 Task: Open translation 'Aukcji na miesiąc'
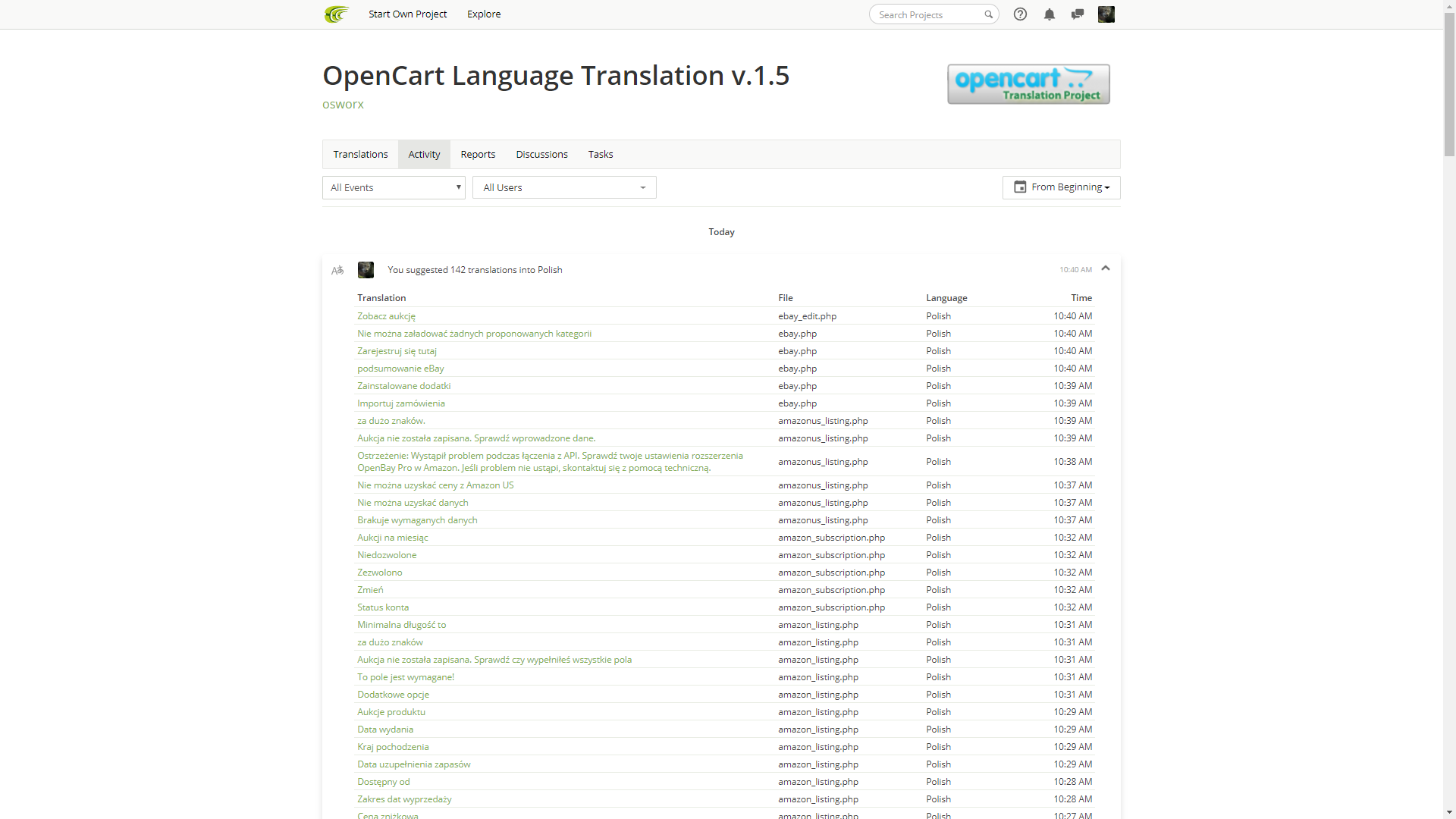point(393,538)
